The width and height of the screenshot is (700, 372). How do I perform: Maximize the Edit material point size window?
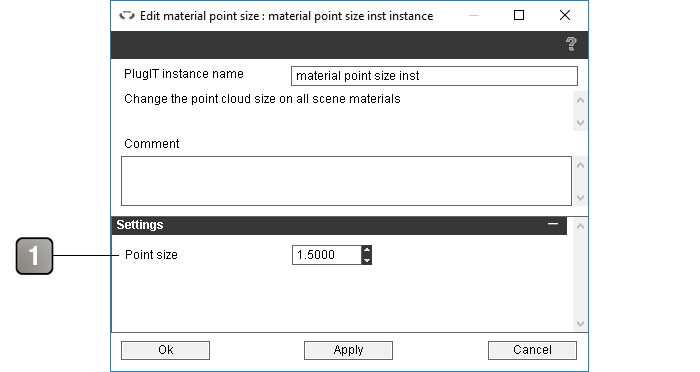519,16
